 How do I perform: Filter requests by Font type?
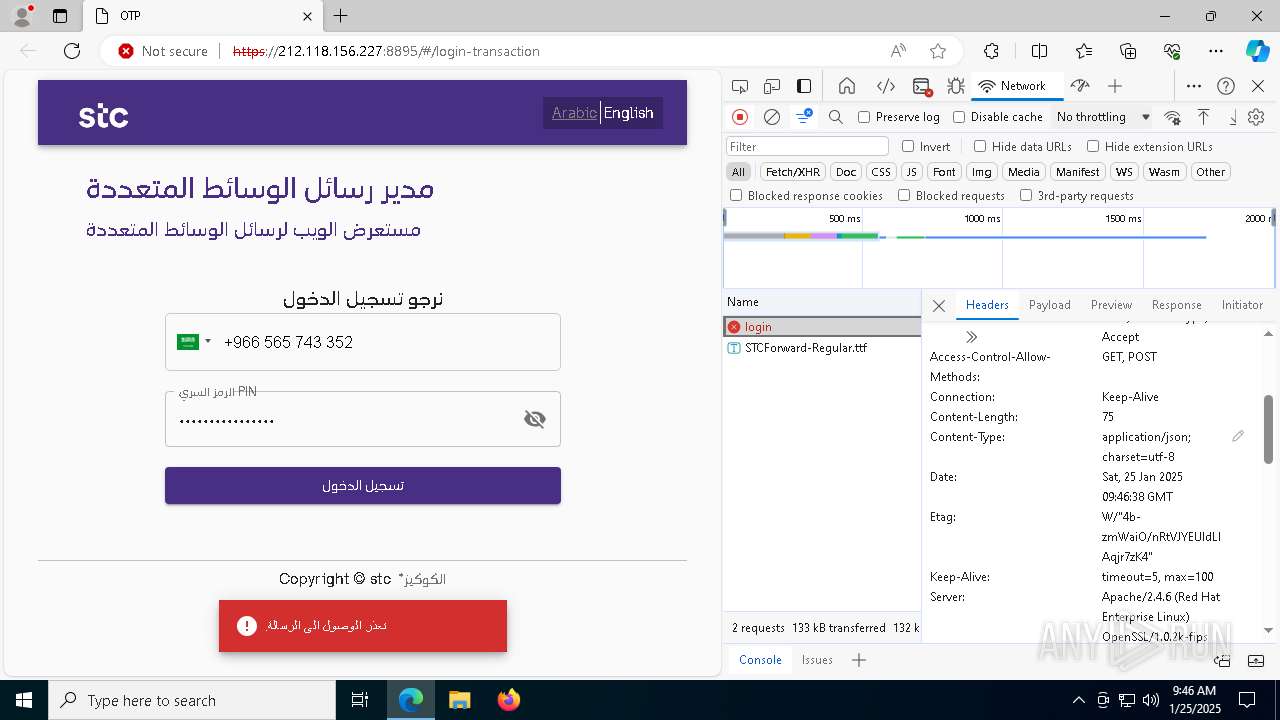[944, 172]
